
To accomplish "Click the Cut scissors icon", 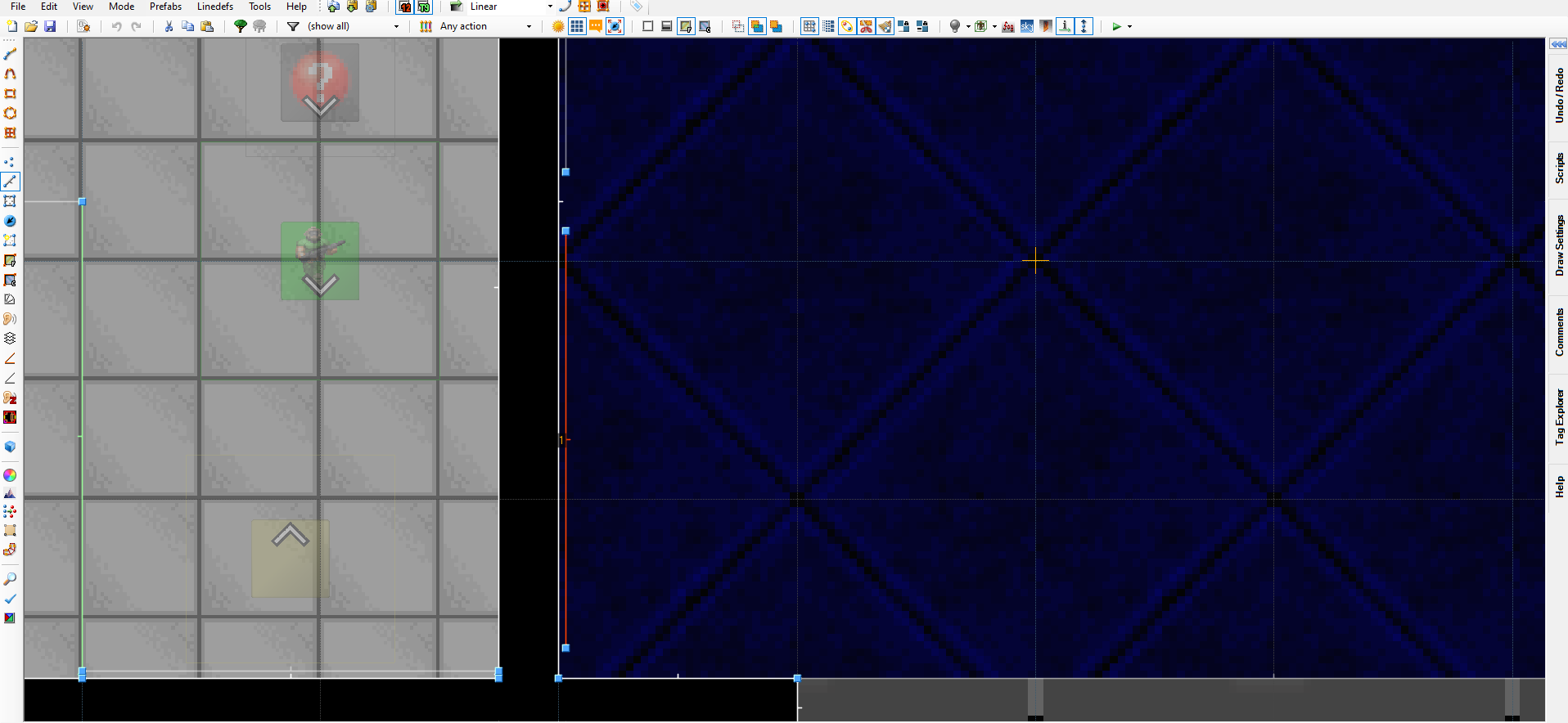I will (169, 26).
